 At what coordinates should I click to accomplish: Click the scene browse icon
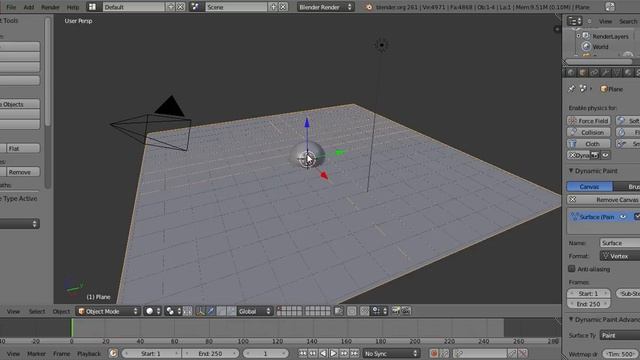coord(196,7)
